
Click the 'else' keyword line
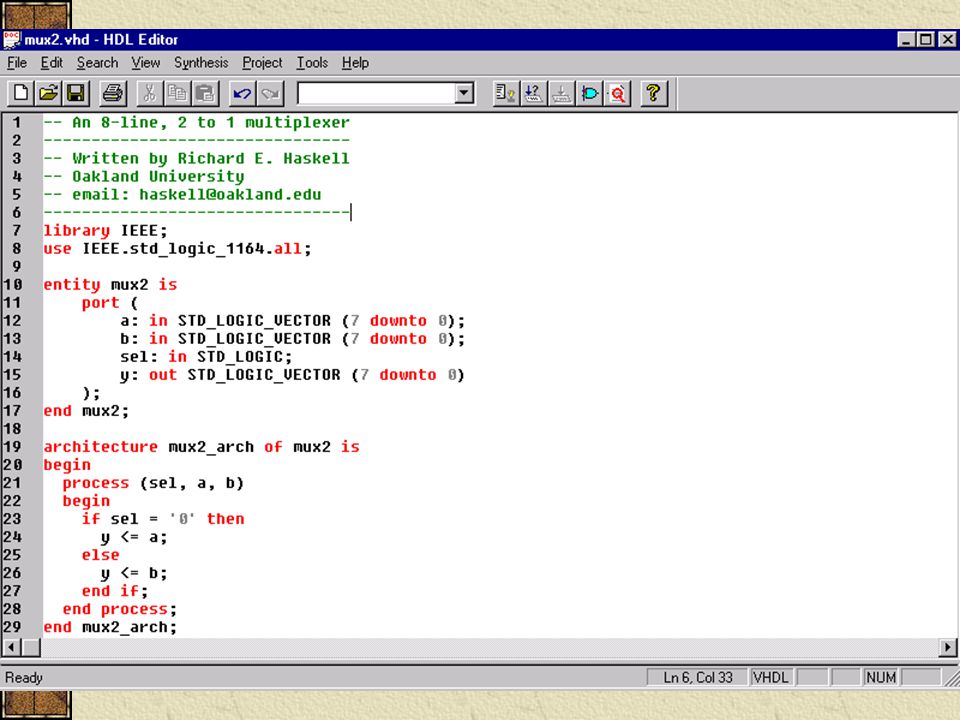pyautogui.click(x=100, y=555)
